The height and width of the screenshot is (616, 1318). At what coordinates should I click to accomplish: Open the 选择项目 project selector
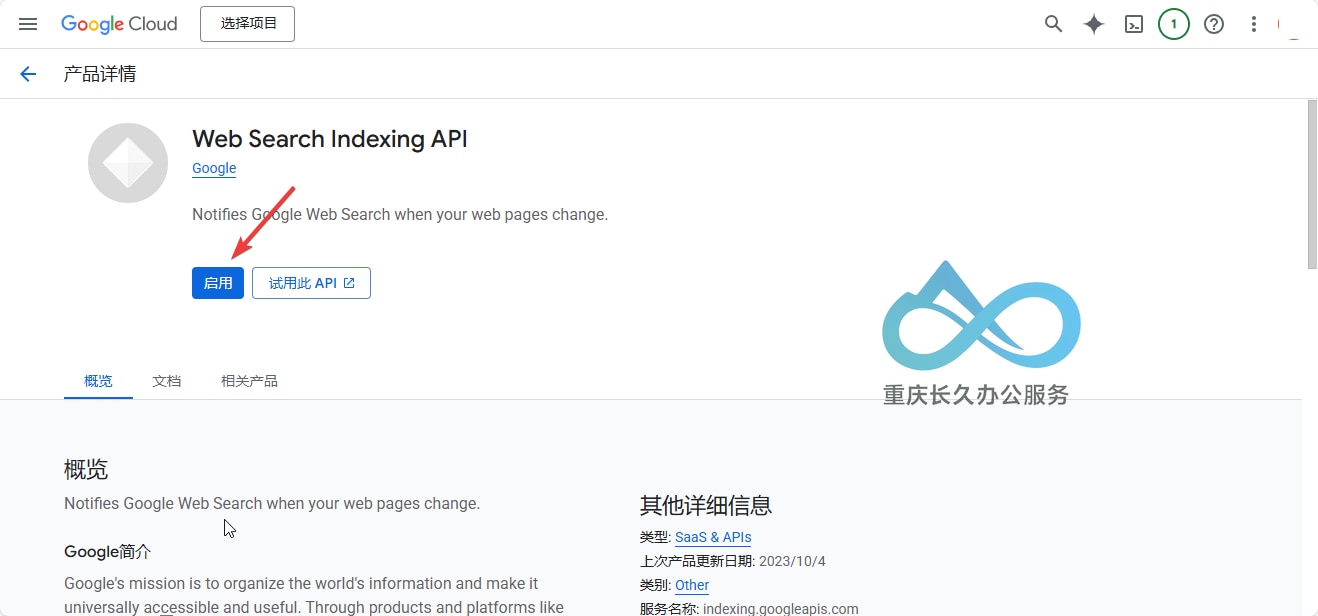coord(247,24)
